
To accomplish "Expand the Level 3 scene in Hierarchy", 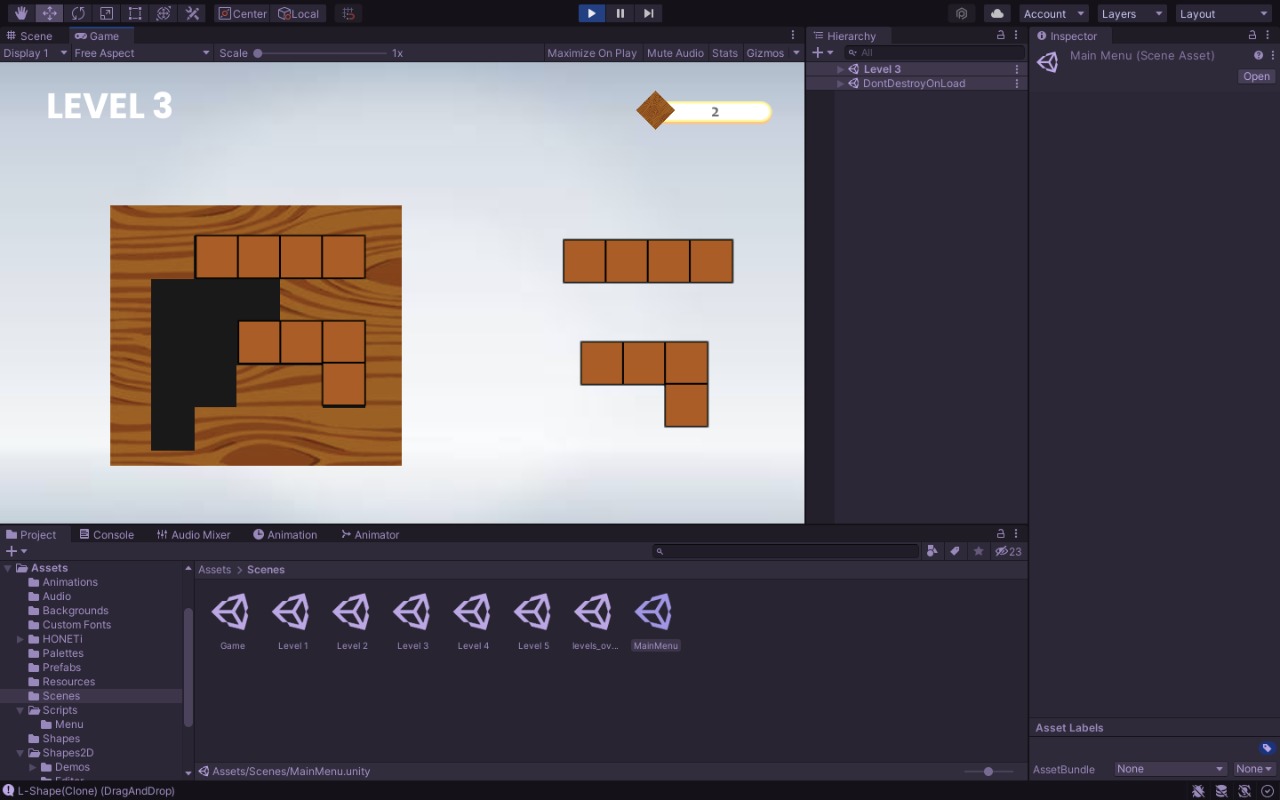I will click(x=840, y=69).
